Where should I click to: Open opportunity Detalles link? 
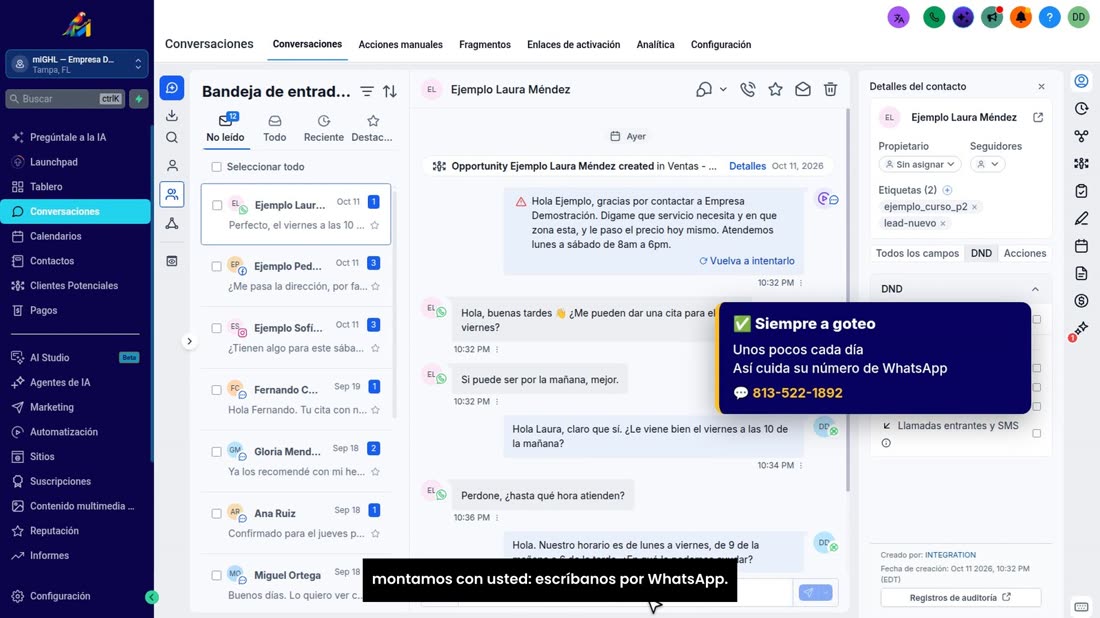pyautogui.click(x=747, y=166)
